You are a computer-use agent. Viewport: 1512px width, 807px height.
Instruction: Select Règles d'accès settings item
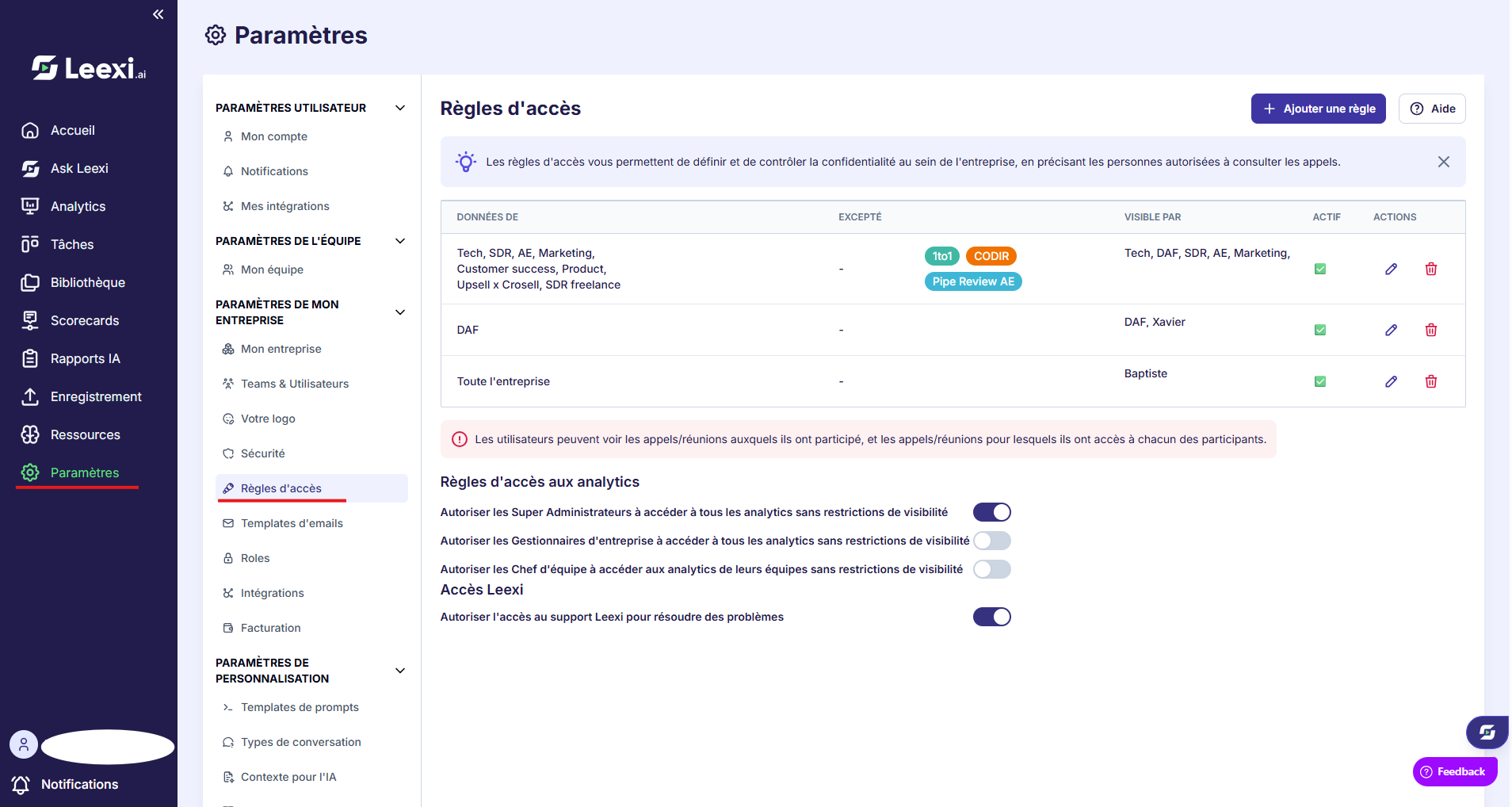(311, 488)
